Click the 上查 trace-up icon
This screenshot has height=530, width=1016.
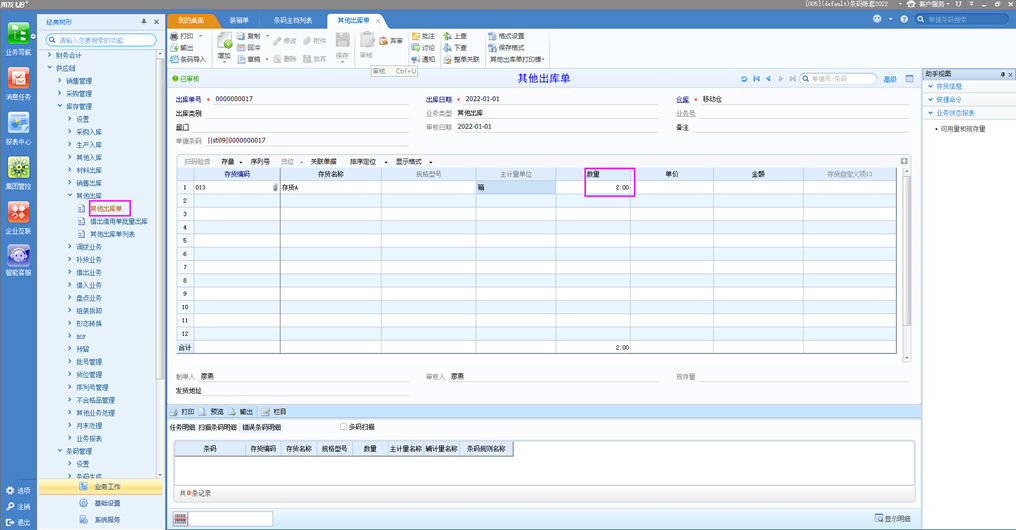(448, 36)
